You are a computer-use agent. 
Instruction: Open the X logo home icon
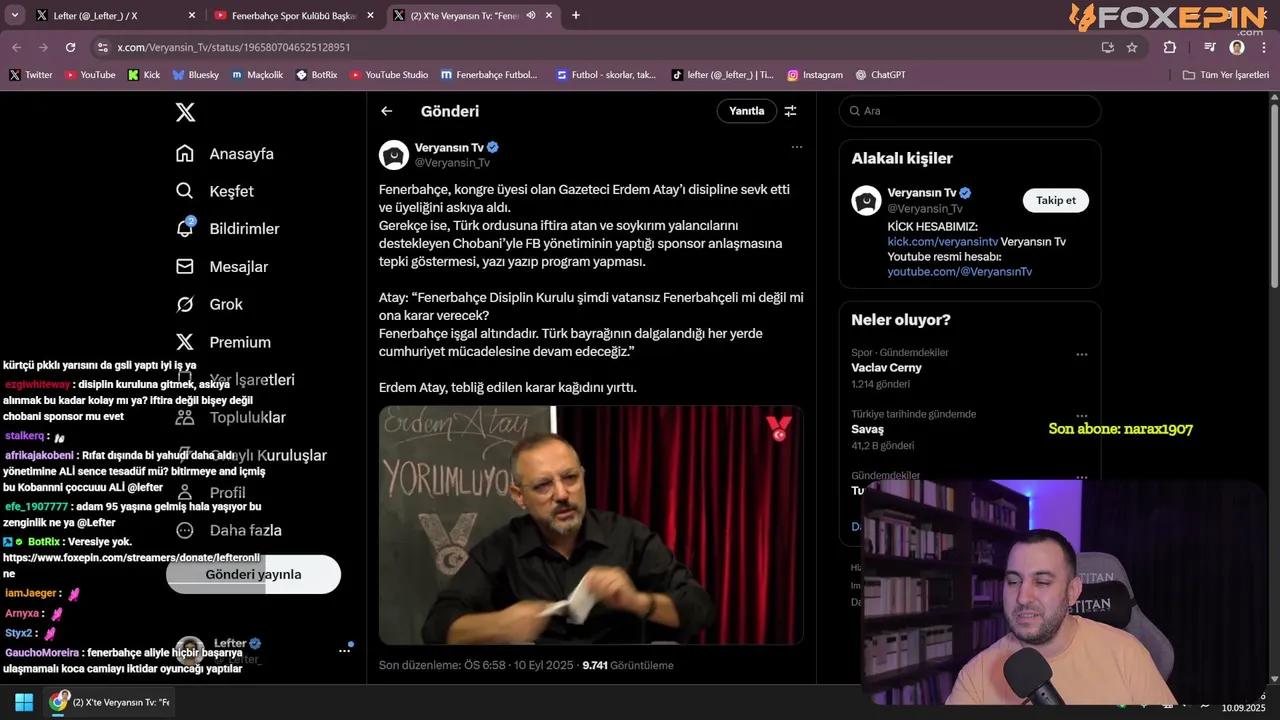pyautogui.click(x=185, y=112)
